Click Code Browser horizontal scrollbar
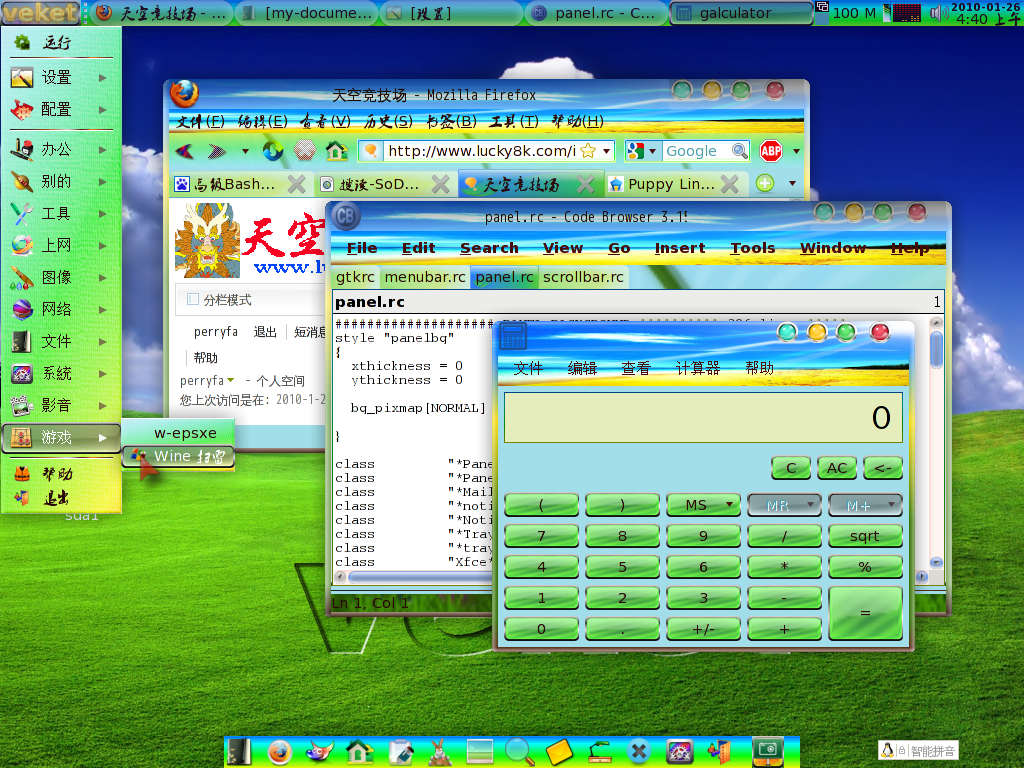Viewport: 1024px width, 768px height. pyautogui.click(x=418, y=577)
